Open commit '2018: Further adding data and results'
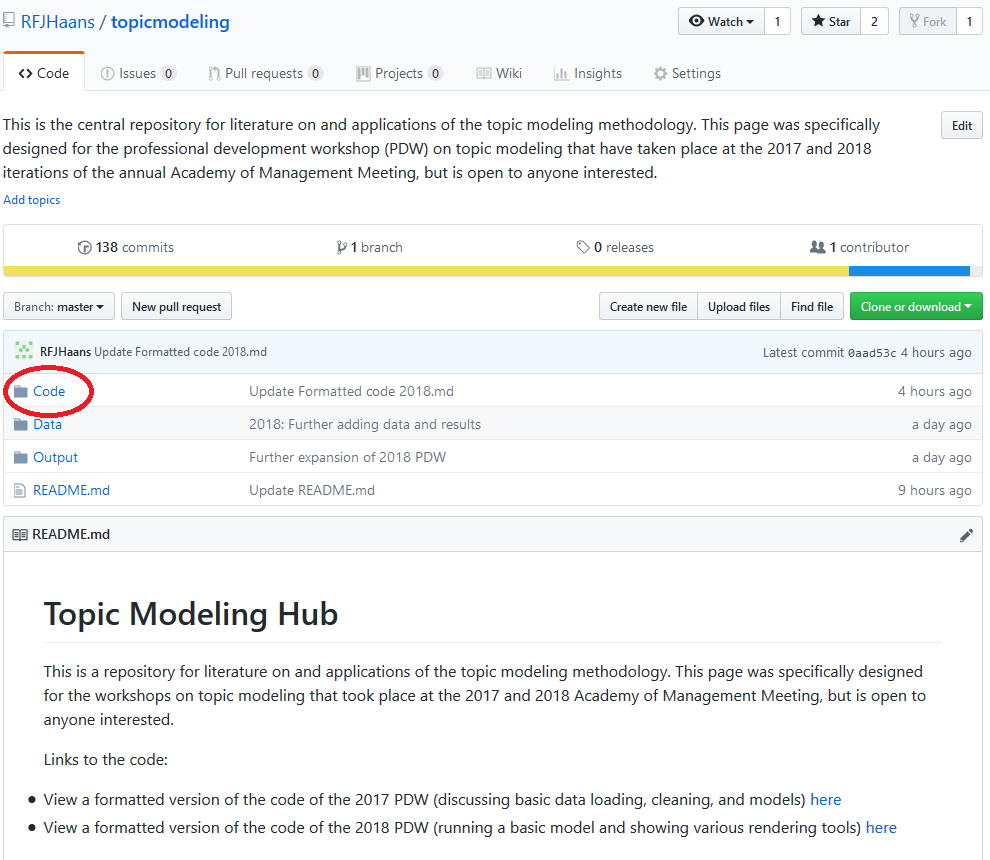 [365, 424]
